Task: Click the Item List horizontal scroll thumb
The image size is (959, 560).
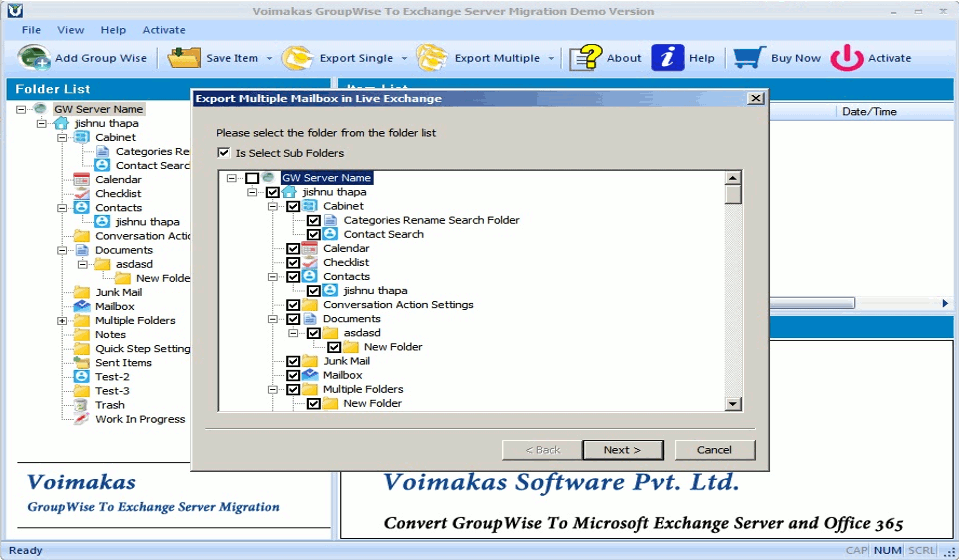Action: click(812, 303)
